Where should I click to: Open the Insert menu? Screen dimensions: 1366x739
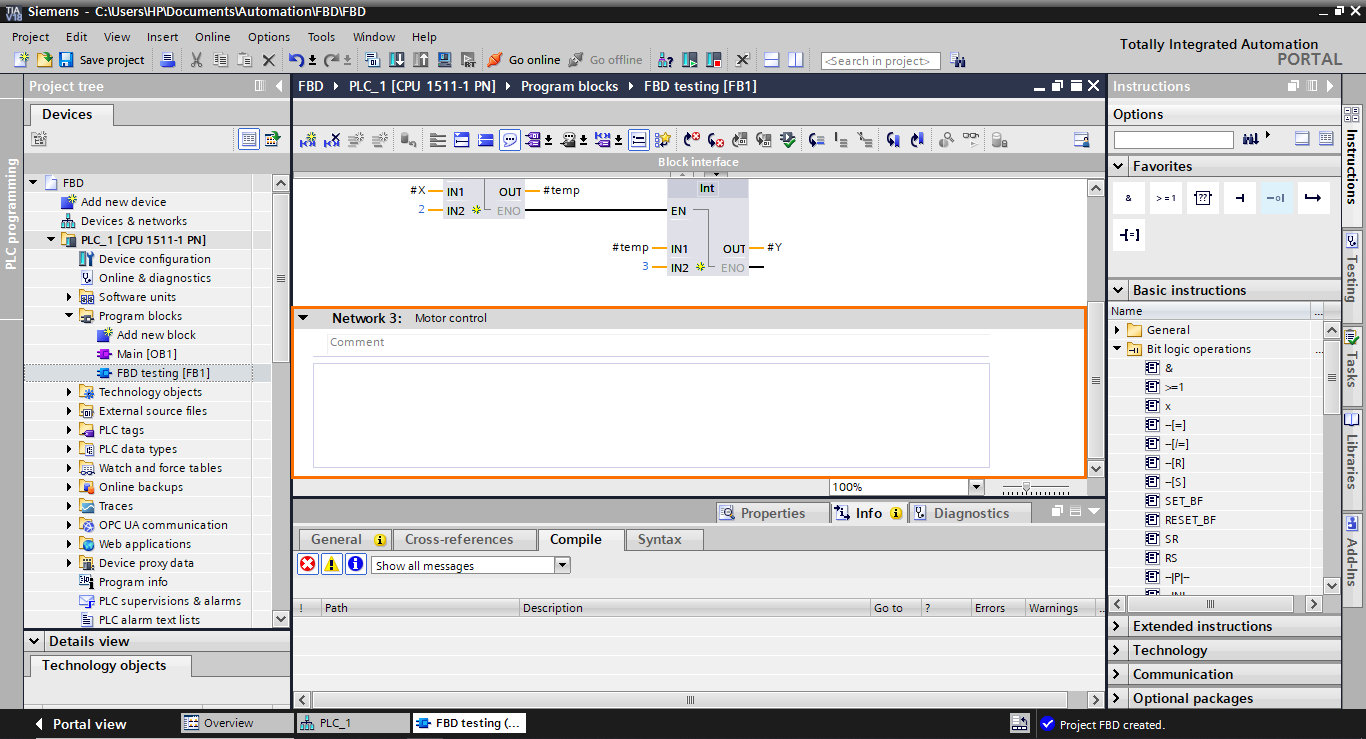(163, 37)
